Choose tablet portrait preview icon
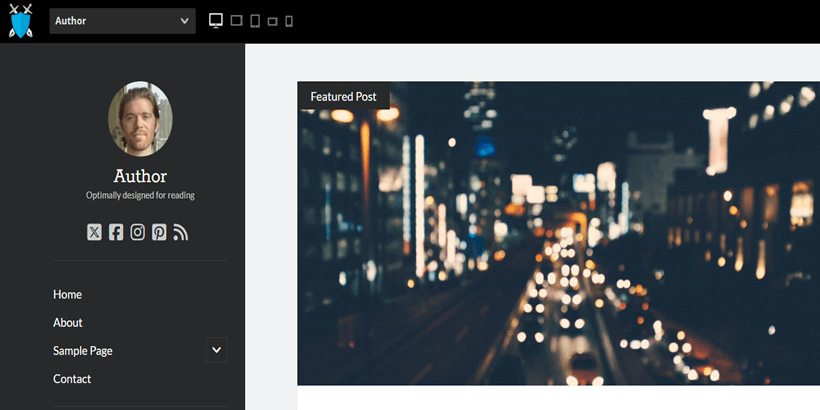The width and height of the screenshot is (820, 410). click(255, 21)
